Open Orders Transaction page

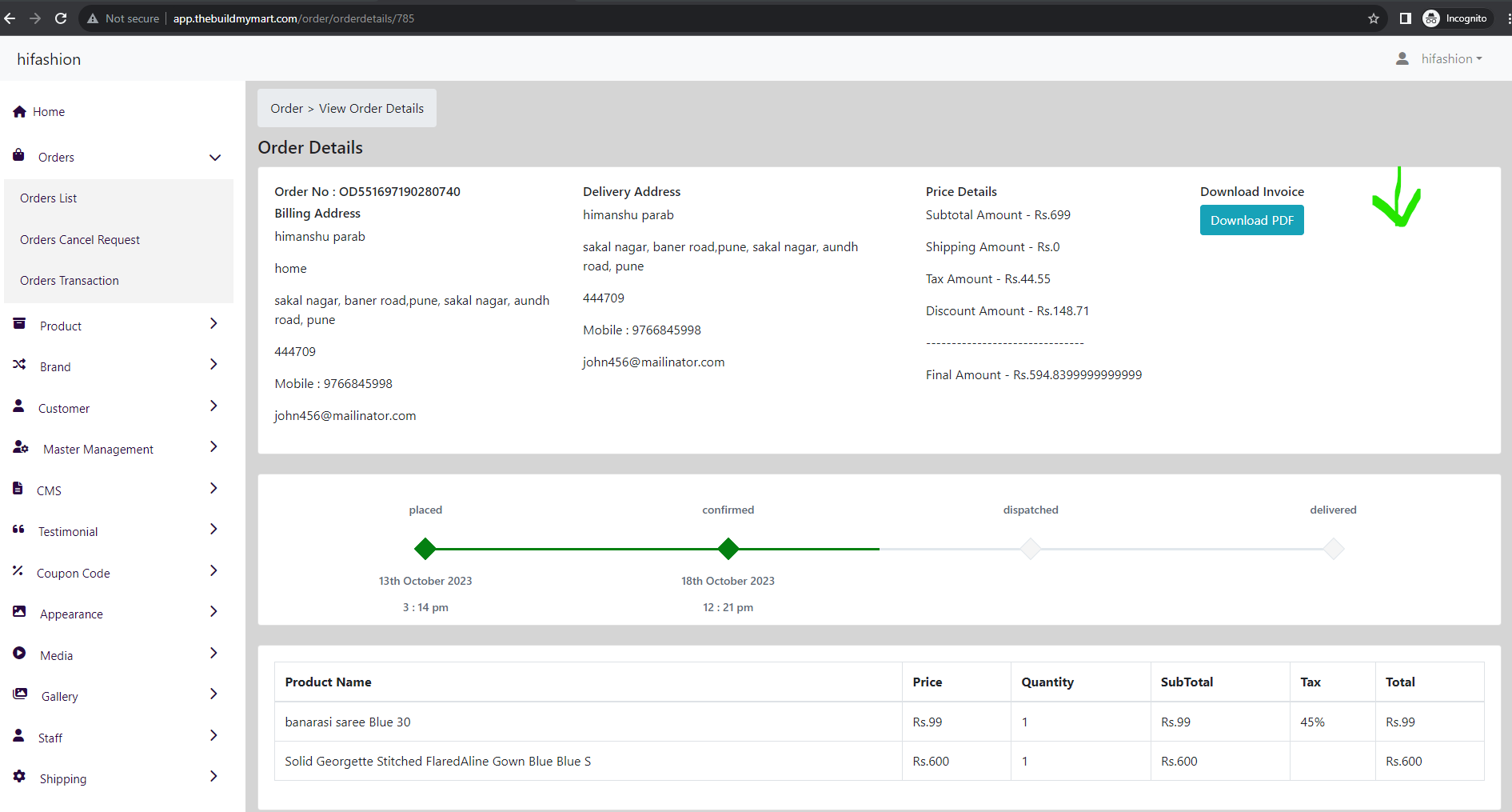(x=70, y=281)
